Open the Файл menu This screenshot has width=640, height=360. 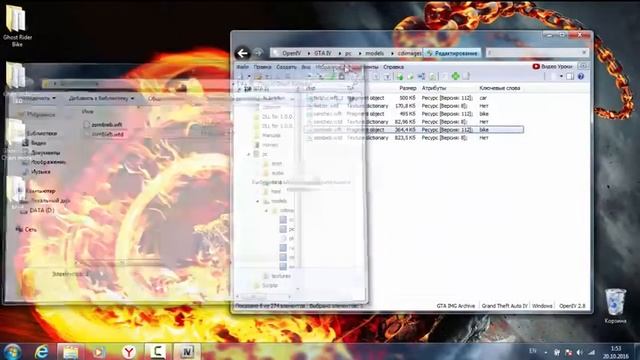click(x=242, y=67)
